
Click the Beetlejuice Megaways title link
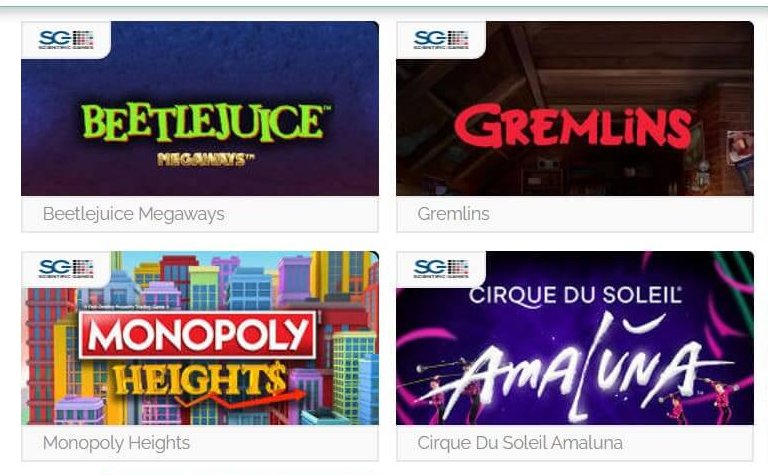pos(133,214)
